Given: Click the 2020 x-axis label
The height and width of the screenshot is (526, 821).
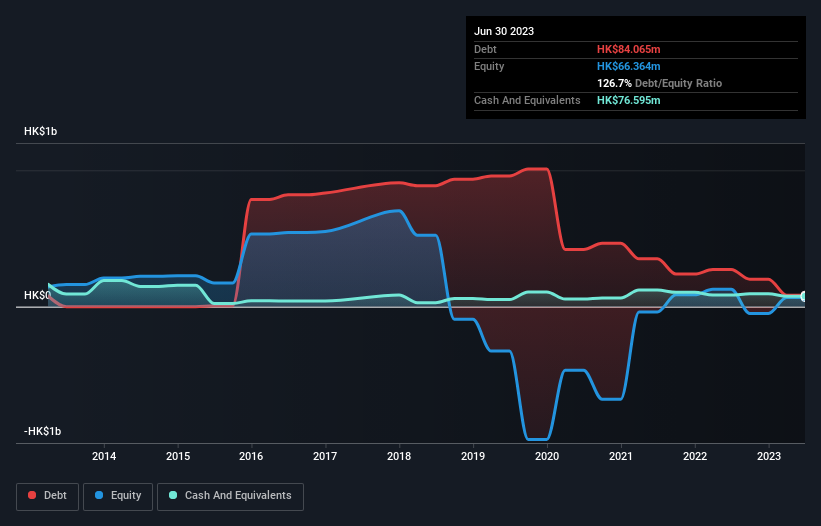Looking at the screenshot, I should pyautogui.click(x=547, y=456).
